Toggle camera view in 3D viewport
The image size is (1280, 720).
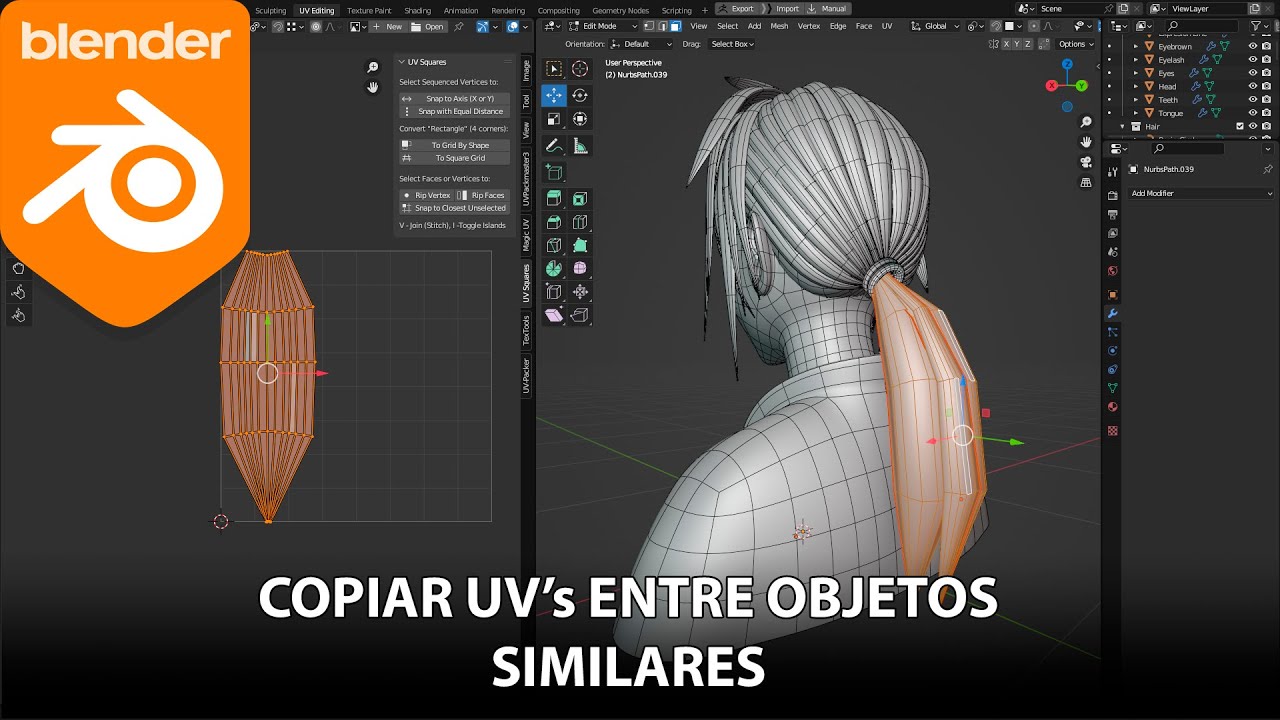(x=1086, y=162)
